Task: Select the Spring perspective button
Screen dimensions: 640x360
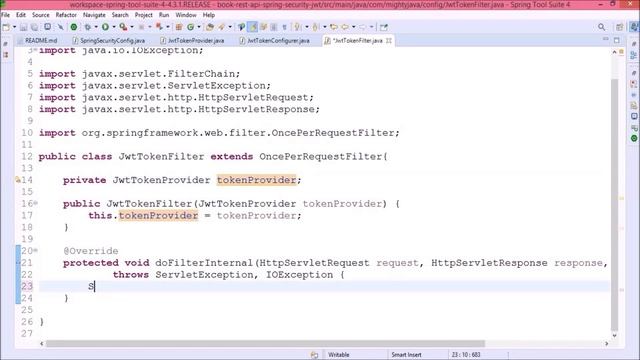Action: (x=634, y=27)
